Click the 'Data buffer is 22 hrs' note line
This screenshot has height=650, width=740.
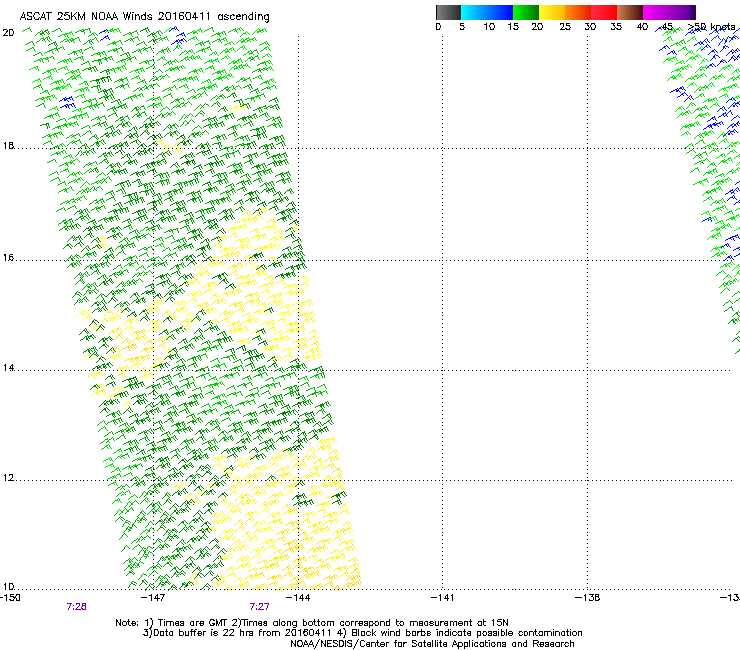362,633
